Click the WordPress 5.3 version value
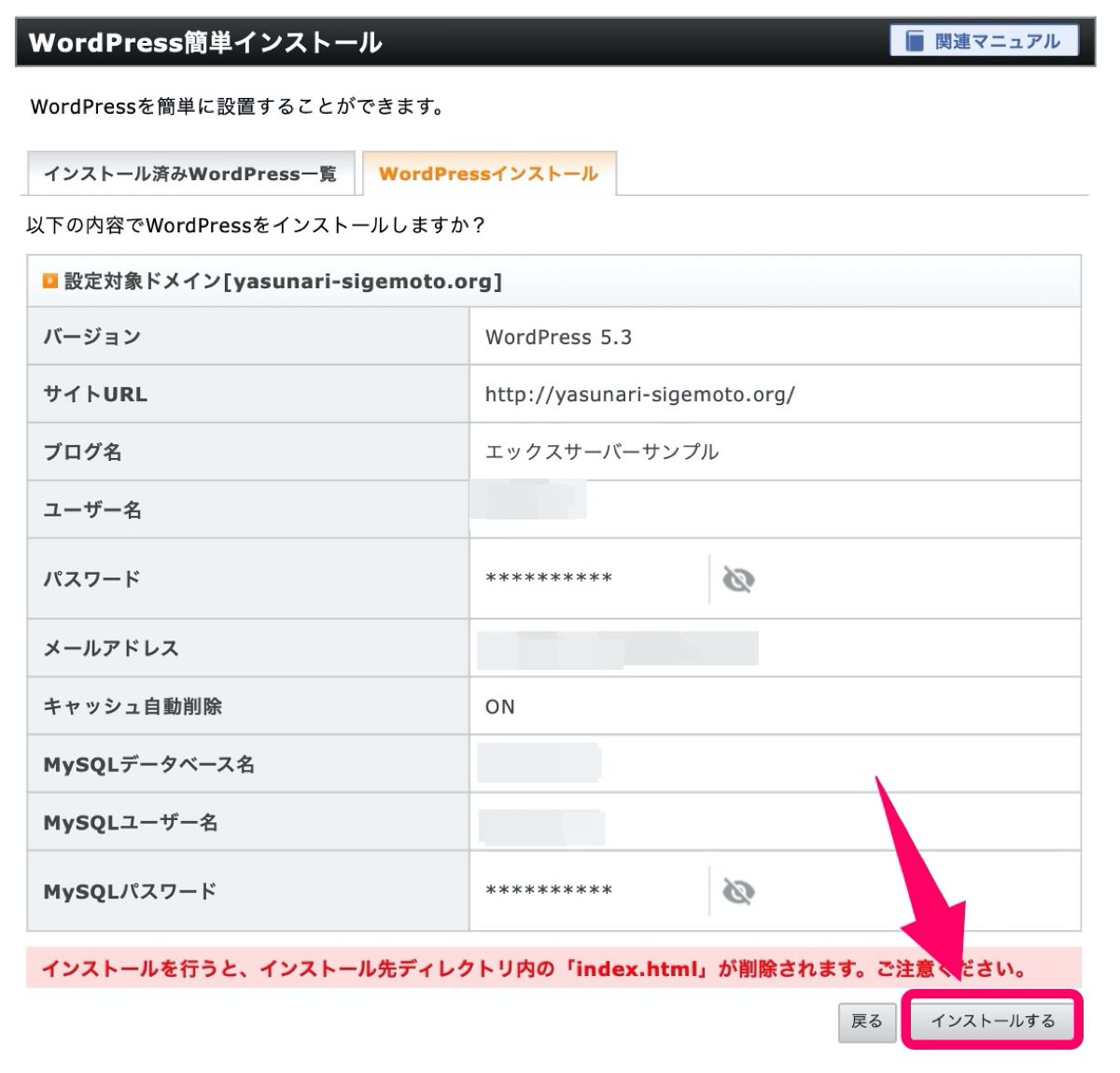The image size is (1120, 1073). click(x=558, y=338)
